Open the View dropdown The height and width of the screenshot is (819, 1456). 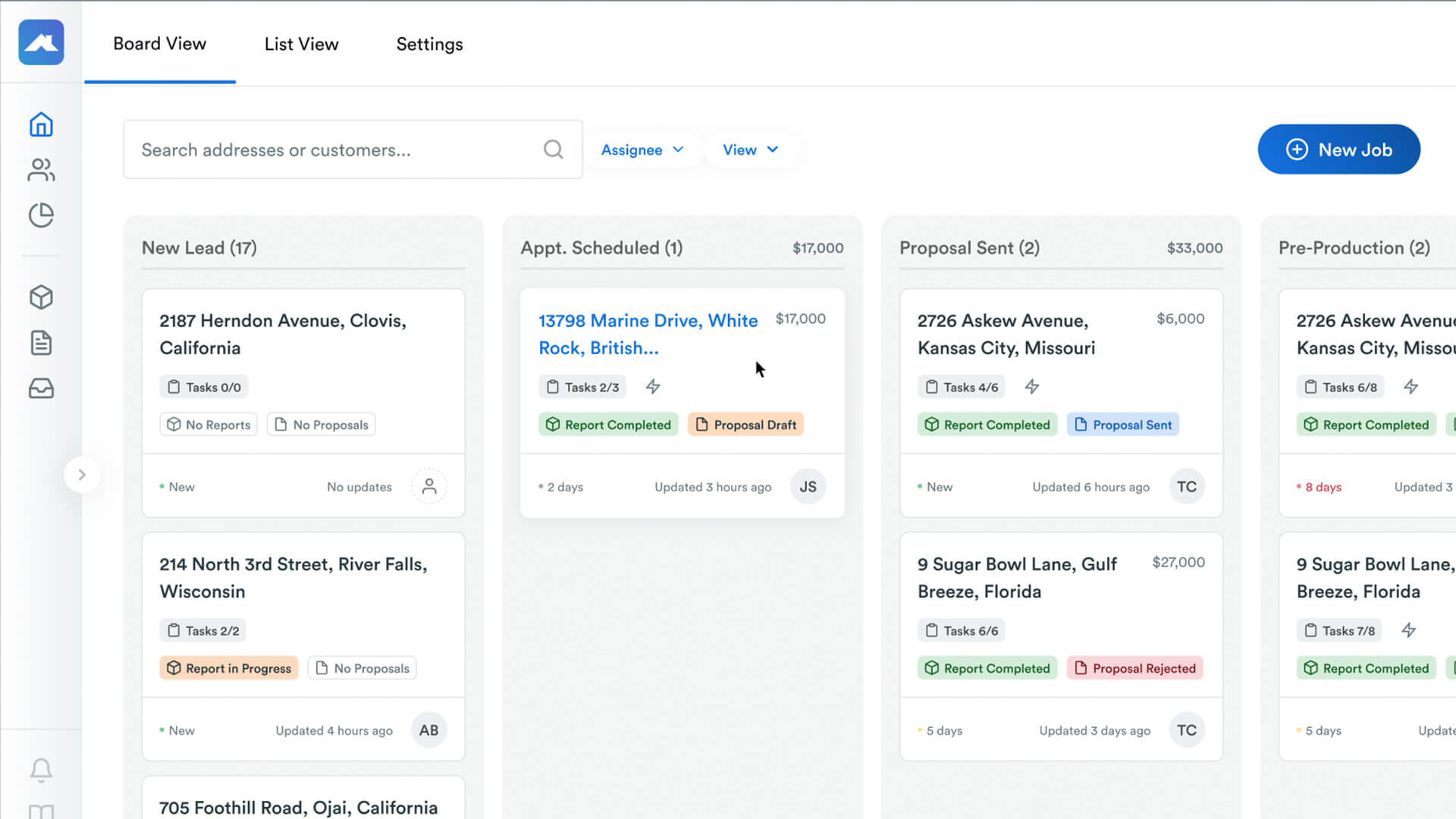tap(750, 149)
